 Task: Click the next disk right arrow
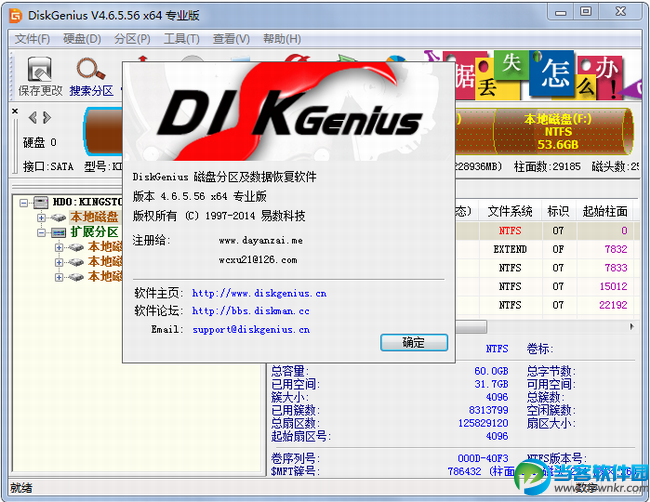tap(47, 118)
